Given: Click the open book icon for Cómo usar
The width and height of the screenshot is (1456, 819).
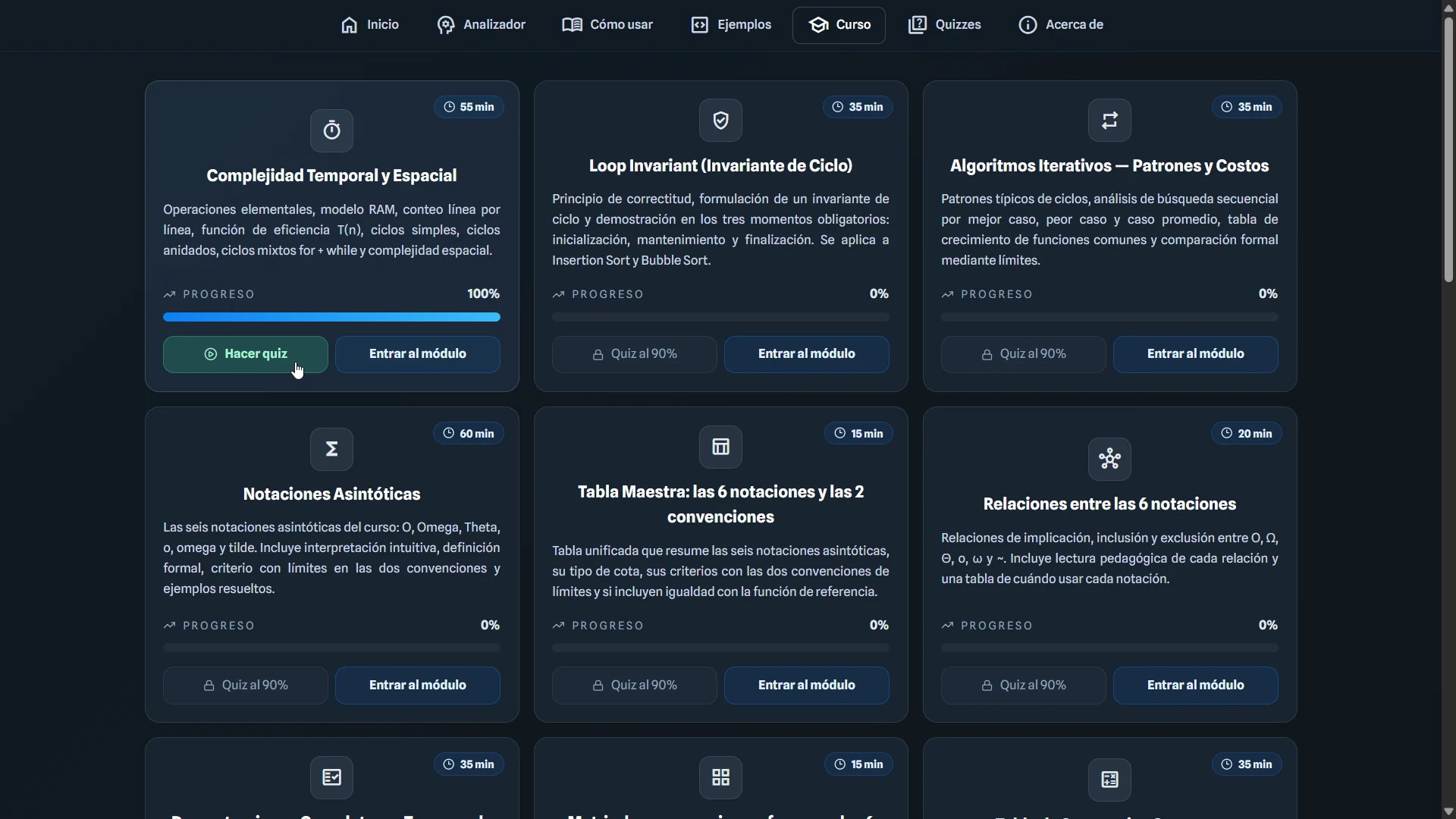Looking at the screenshot, I should pyautogui.click(x=572, y=25).
